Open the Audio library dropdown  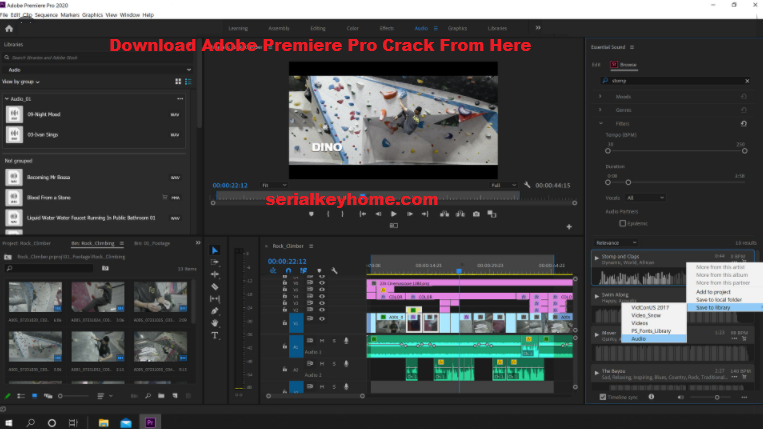[x=97, y=70]
